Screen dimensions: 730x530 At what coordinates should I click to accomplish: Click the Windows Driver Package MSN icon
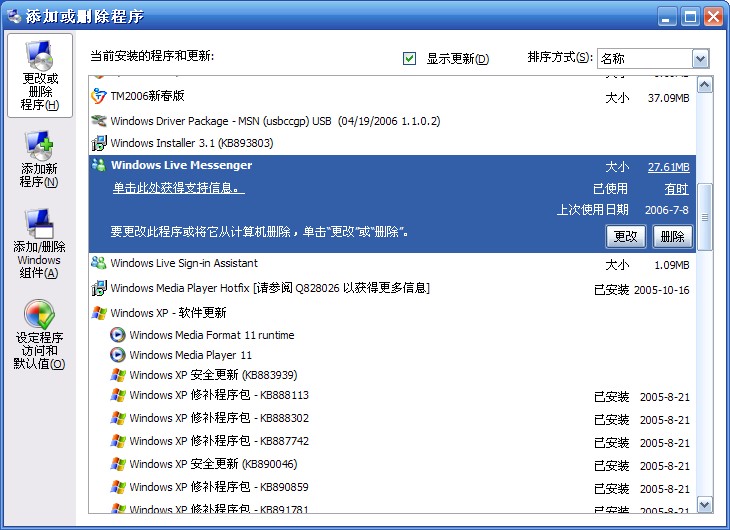point(98,121)
